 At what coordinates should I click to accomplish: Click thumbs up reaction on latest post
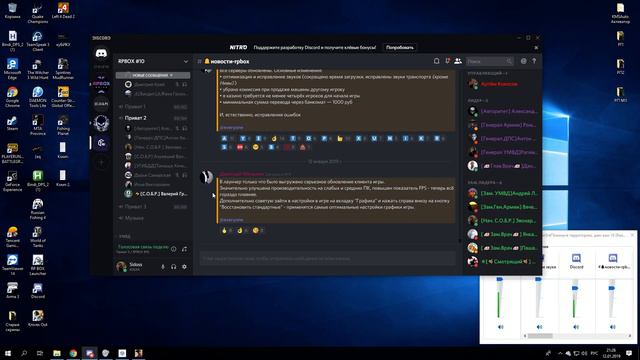(x=226, y=231)
